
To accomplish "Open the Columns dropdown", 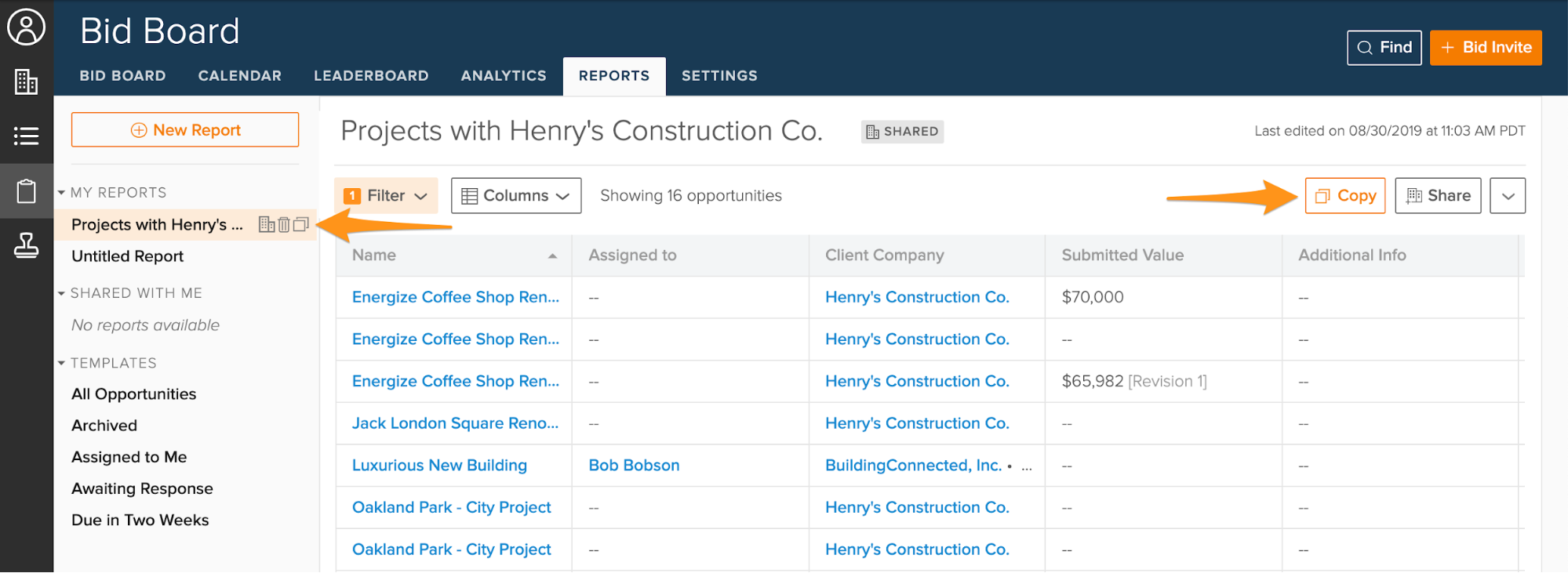I will click(515, 196).
